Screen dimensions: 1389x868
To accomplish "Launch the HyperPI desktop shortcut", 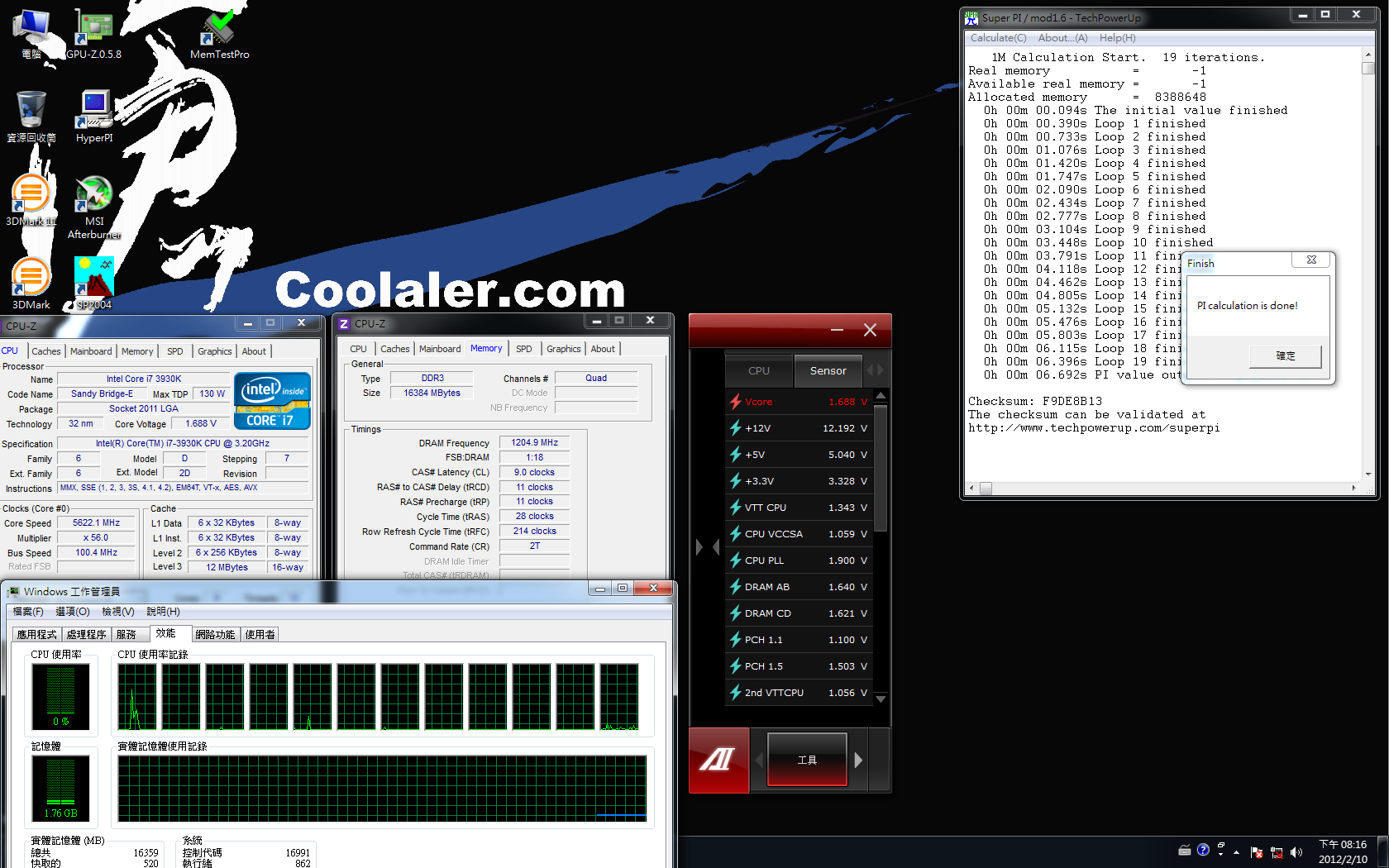I will pyautogui.click(x=94, y=117).
